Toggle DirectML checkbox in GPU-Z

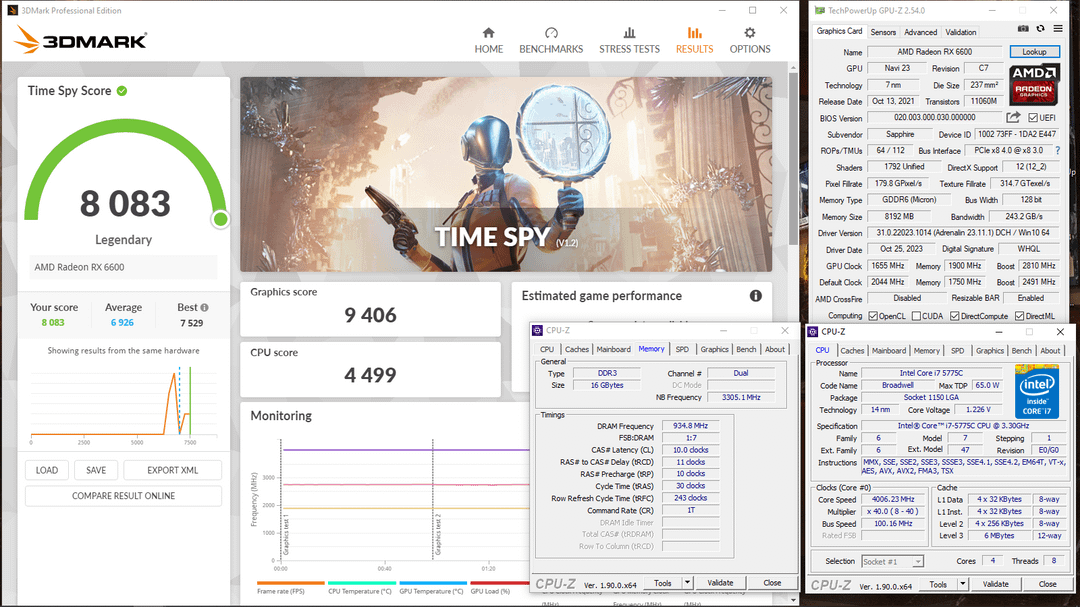(1019, 316)
